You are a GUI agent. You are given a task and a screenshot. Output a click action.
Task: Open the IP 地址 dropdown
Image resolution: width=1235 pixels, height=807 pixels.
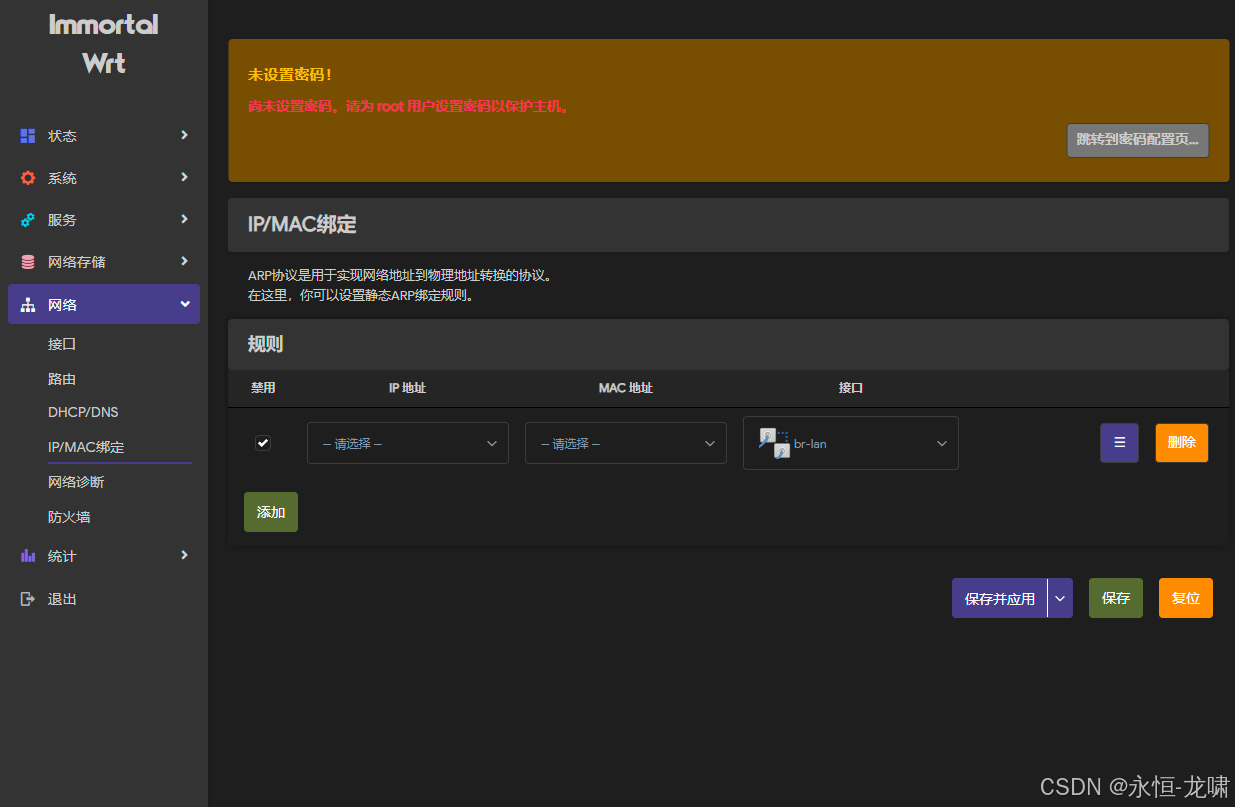coord(408,443)
